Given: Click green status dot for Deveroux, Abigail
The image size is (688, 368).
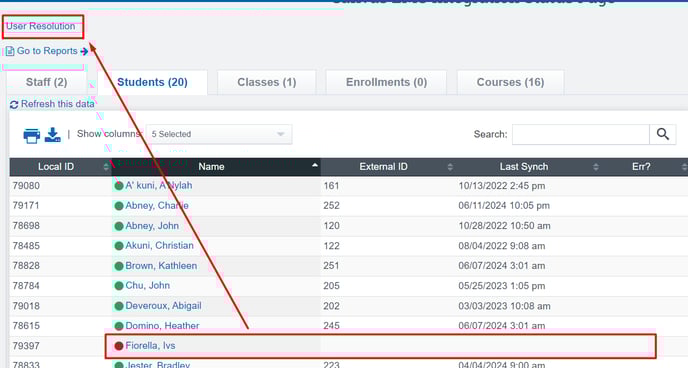Looking at the screenshot, I should click(119, 306).
